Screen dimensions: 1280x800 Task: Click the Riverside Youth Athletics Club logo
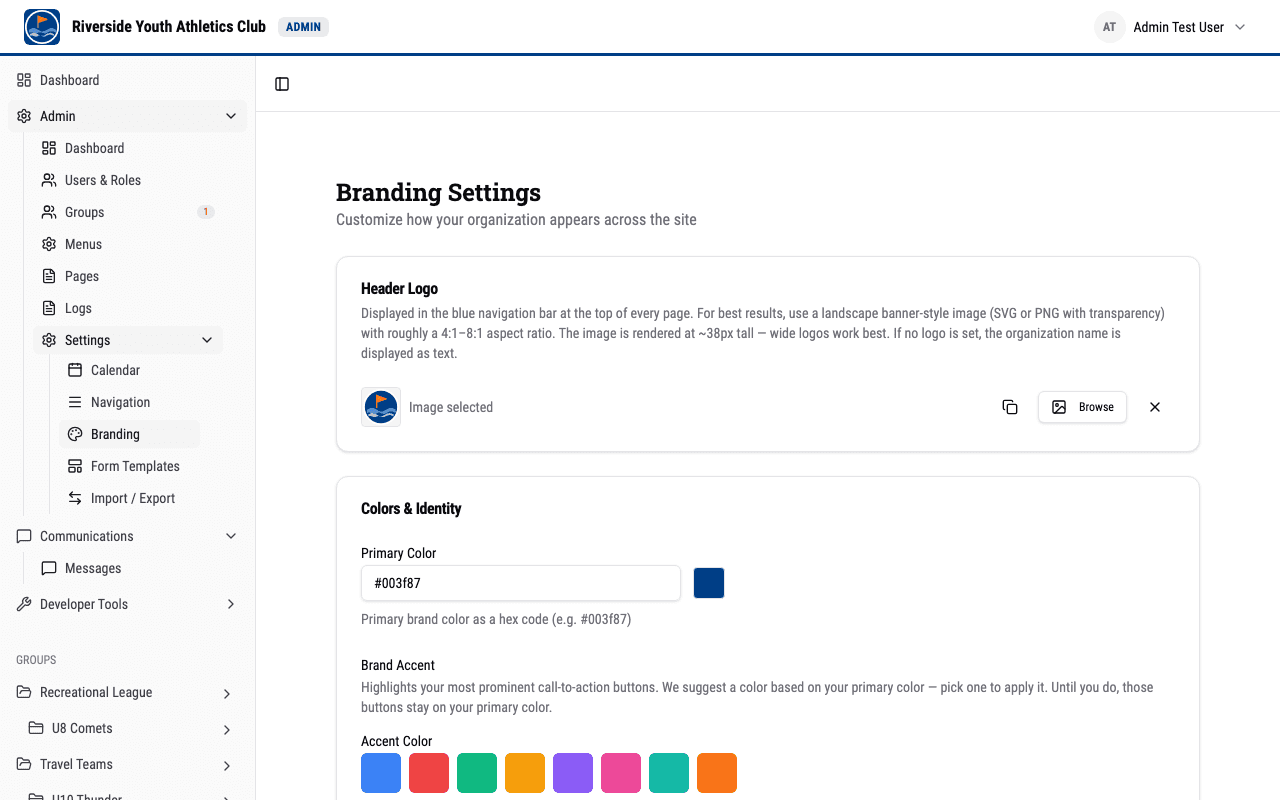pos(42,27)
